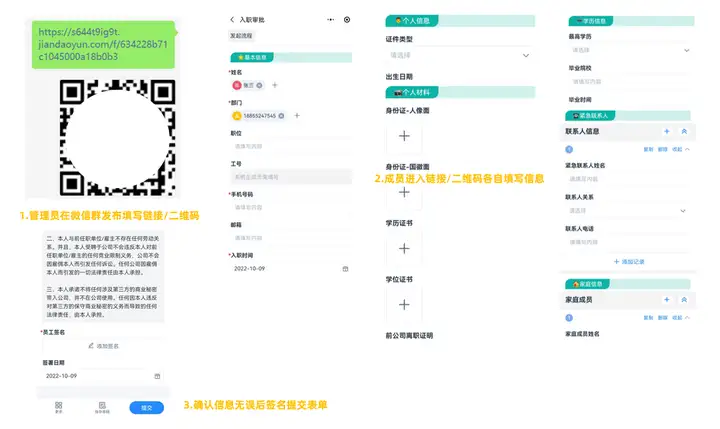
Task: Go back from the 入职审批 screen
Action: click(232, 20)
